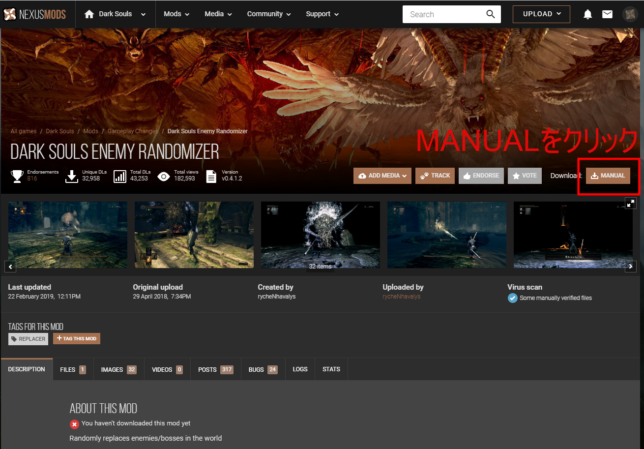Switch to the Stats tab
Screen dimensions: 644x449
click(331, 369)
